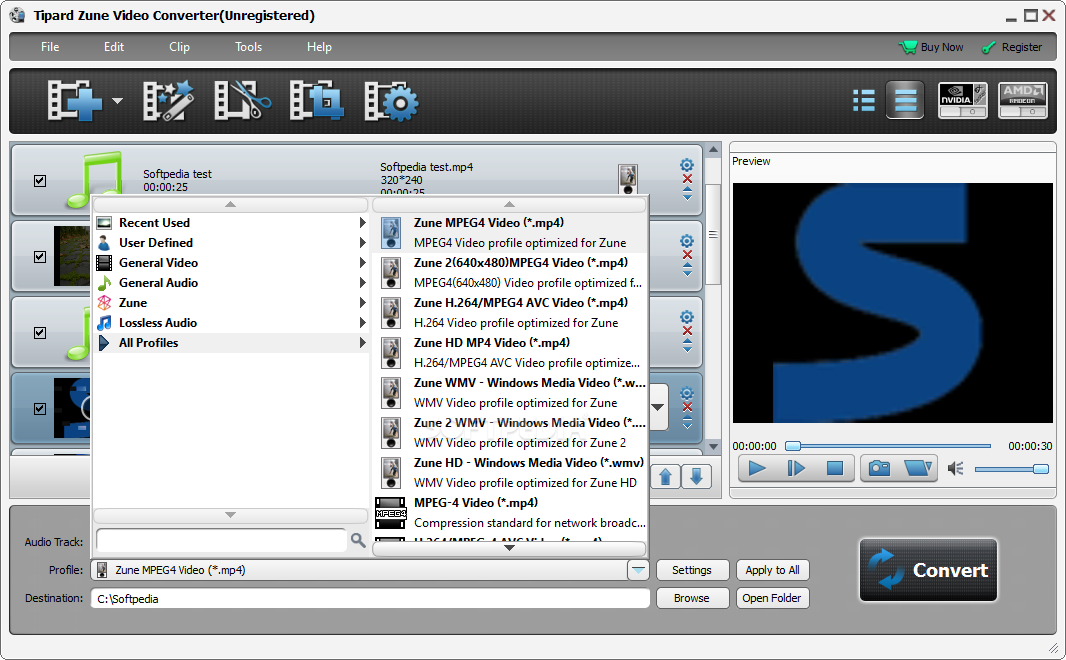The width and height of the screenshot is (1066, 660).
Task: Remove second file row with red X
Action: pos(687,255)
